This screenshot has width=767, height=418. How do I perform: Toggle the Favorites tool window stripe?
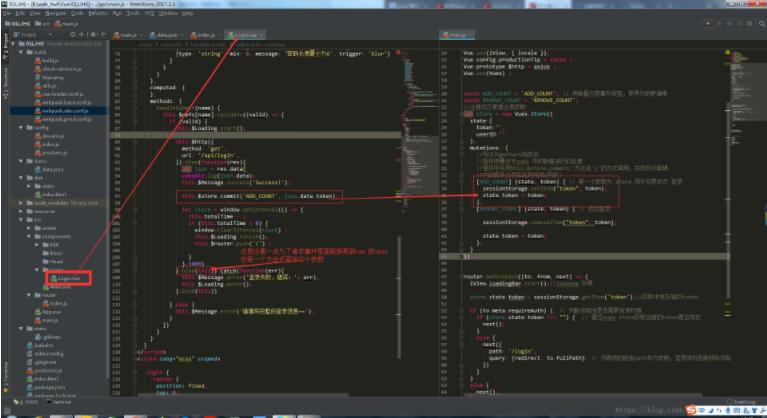tap(5, 378)
